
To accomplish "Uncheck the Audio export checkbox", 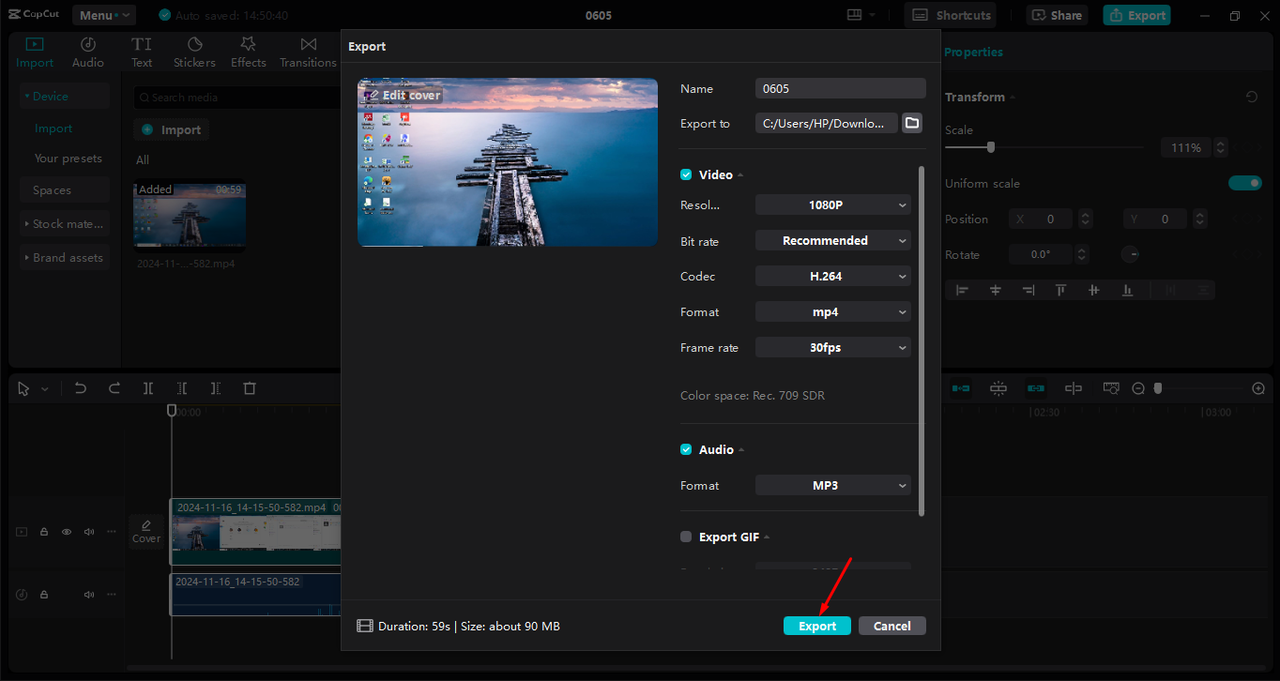I will pyautogui.click(x=686, y=450).
